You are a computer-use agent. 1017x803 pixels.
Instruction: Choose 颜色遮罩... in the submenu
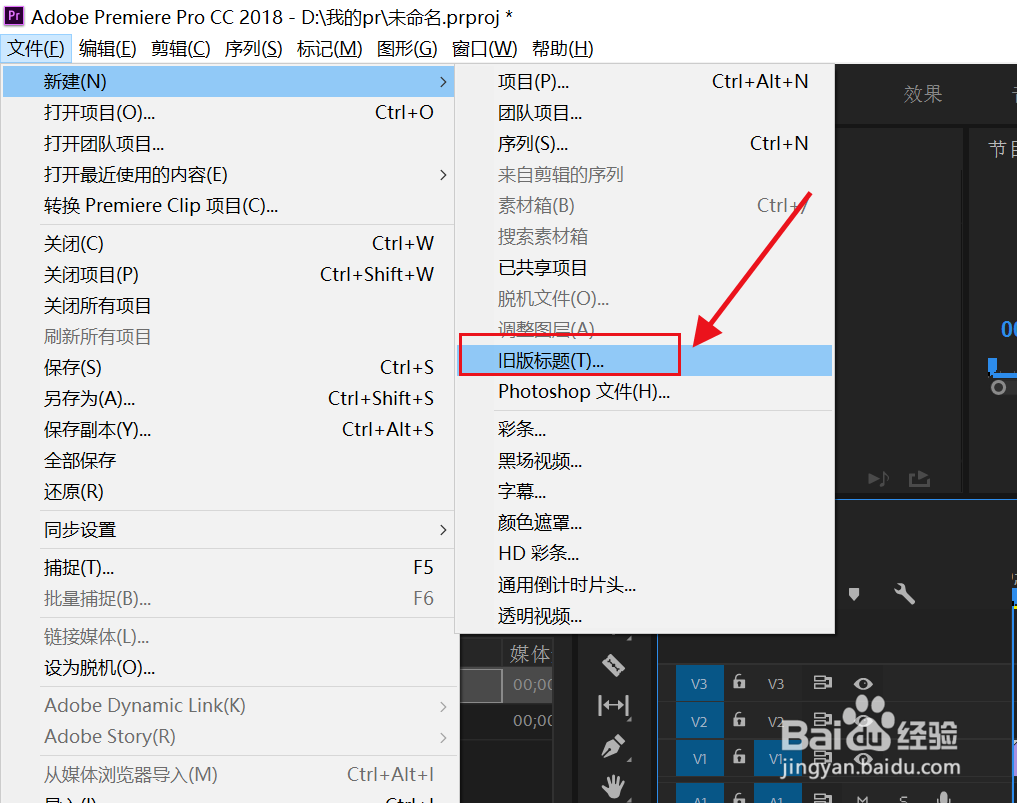click(645, 523)
